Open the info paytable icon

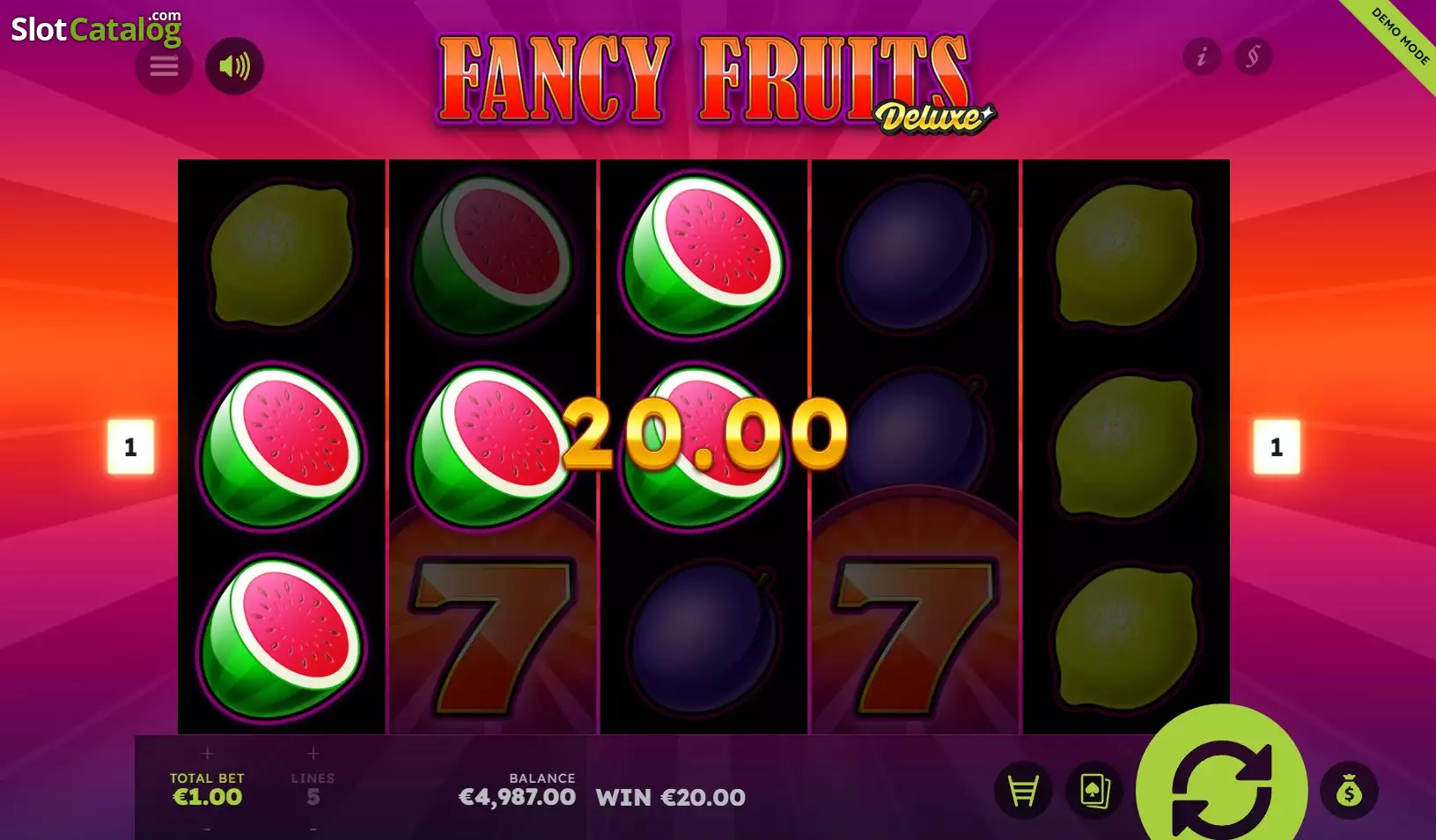[1202, 57]
